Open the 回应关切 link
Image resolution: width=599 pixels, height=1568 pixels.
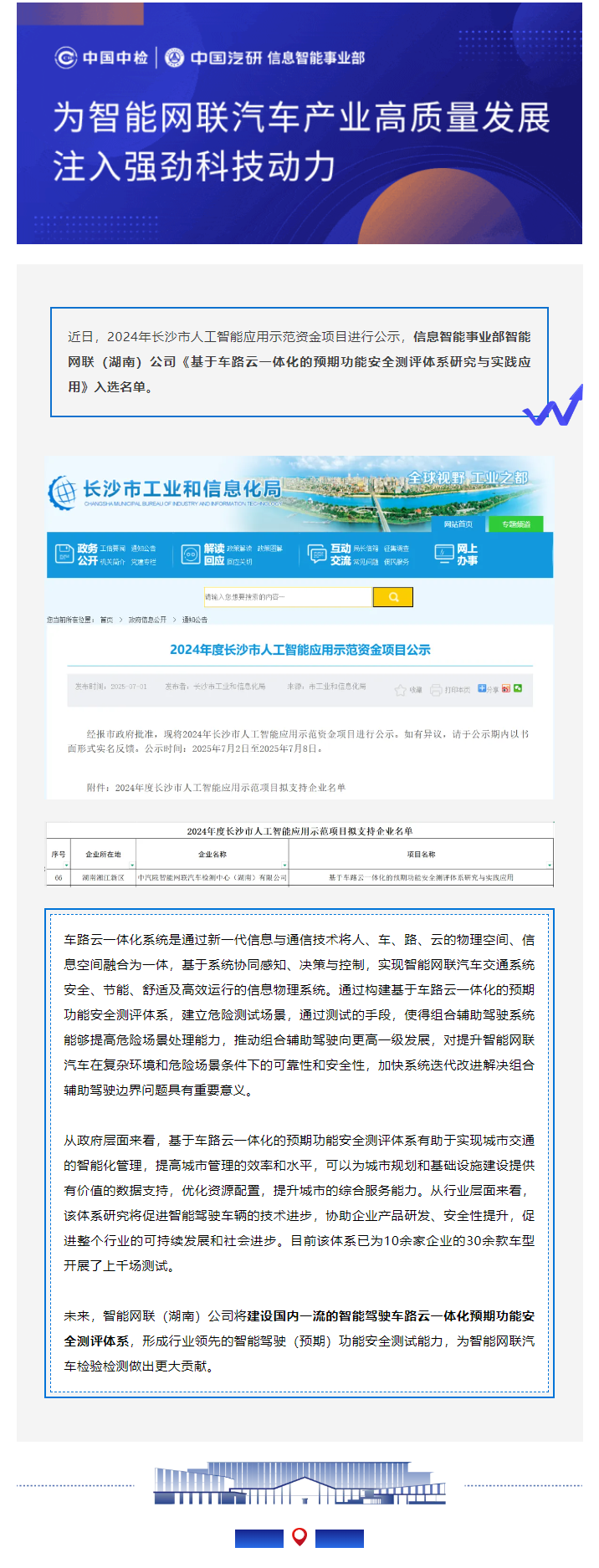click(239, 562)
